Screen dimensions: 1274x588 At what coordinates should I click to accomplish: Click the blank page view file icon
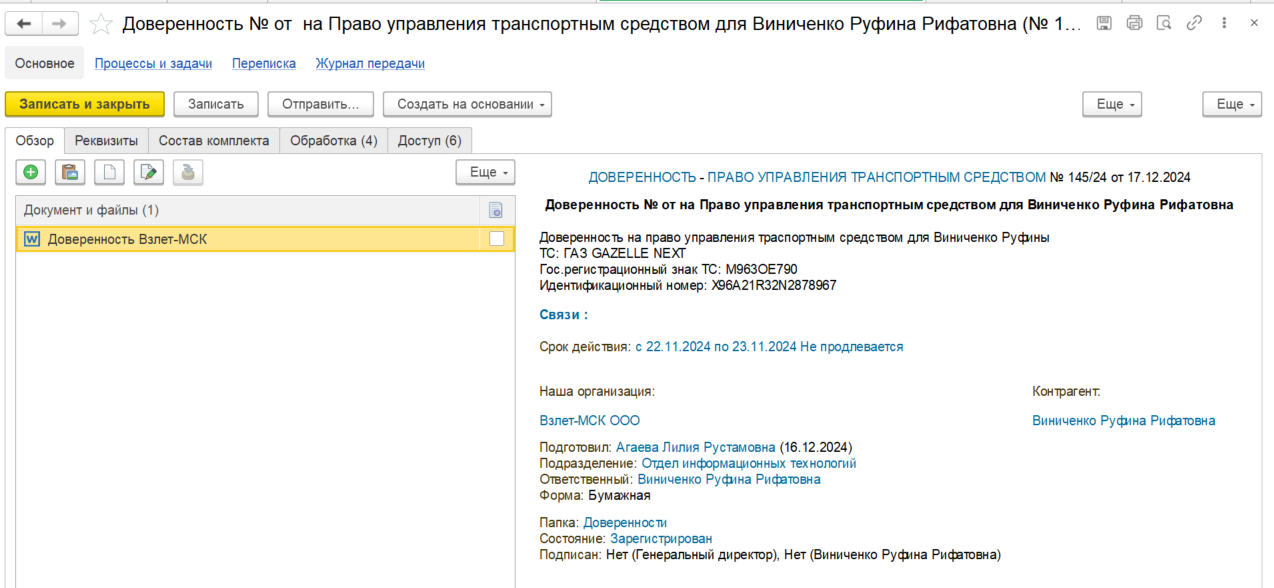[109, 172]
